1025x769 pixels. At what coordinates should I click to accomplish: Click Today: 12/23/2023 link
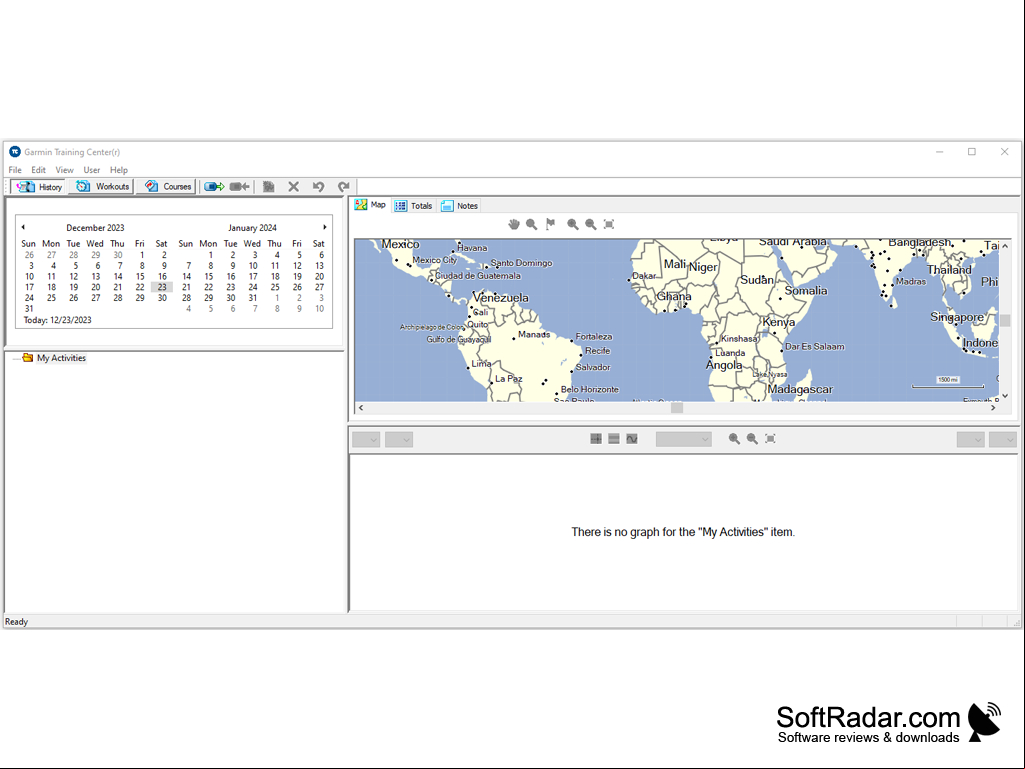point(58,320)
